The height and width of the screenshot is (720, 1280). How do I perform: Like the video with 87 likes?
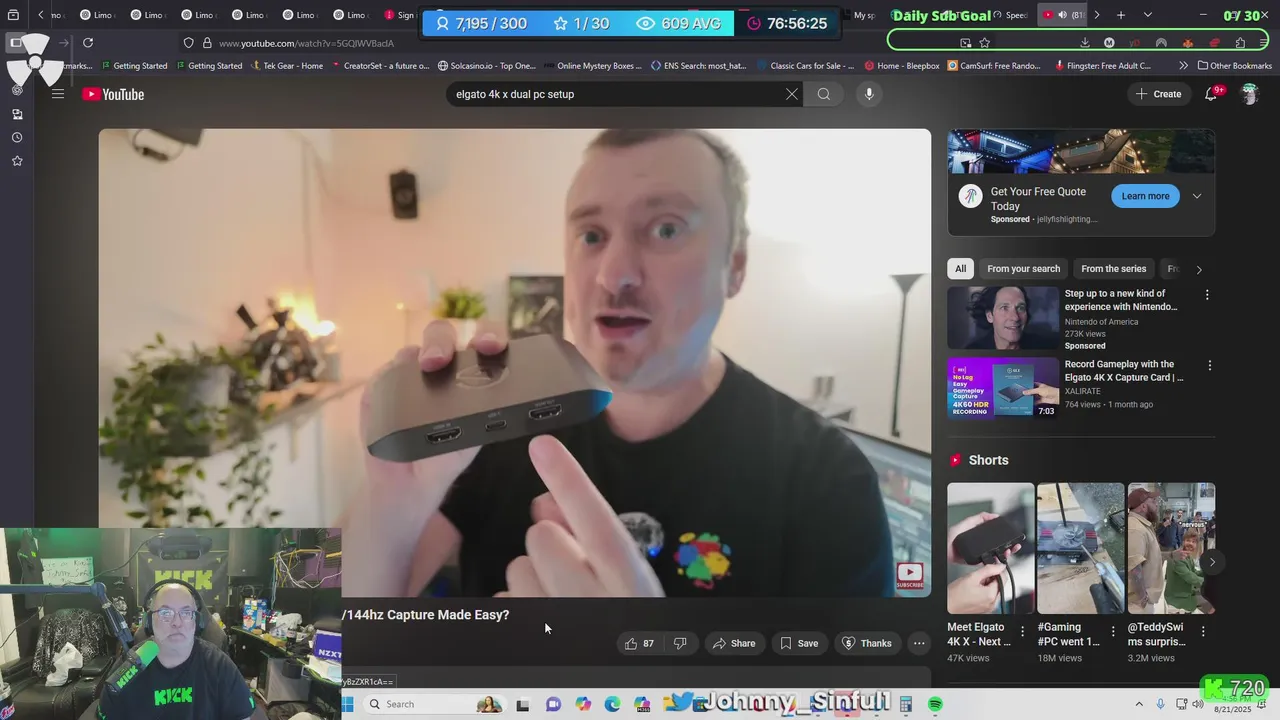639,643
